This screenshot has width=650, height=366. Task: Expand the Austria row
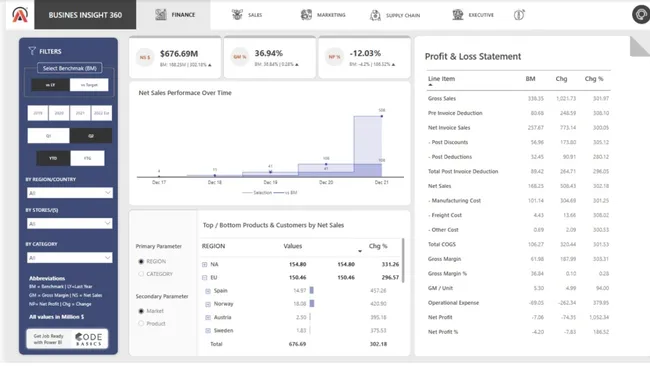208,318
